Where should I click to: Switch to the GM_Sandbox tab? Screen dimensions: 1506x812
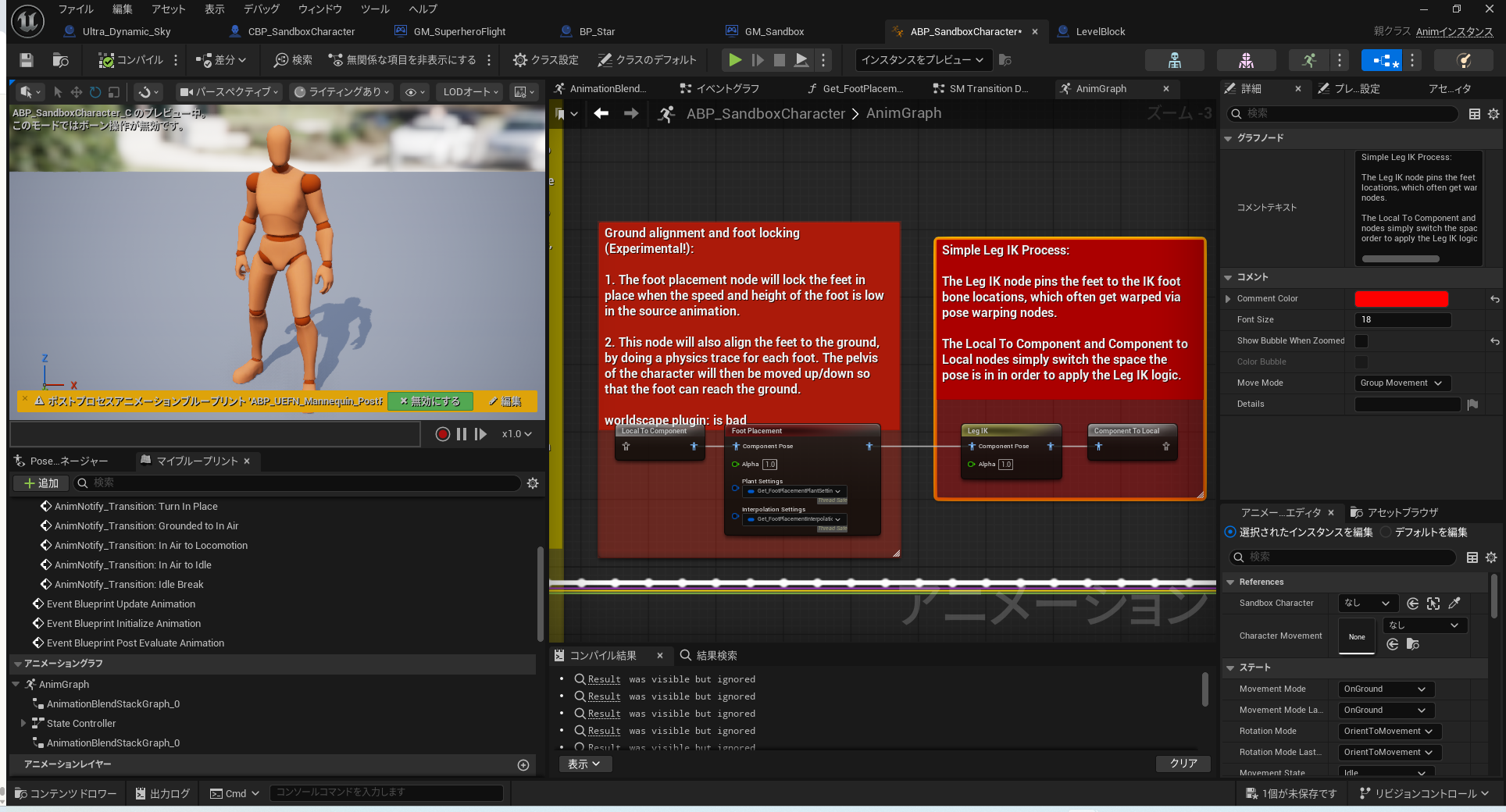click(773, 32)
